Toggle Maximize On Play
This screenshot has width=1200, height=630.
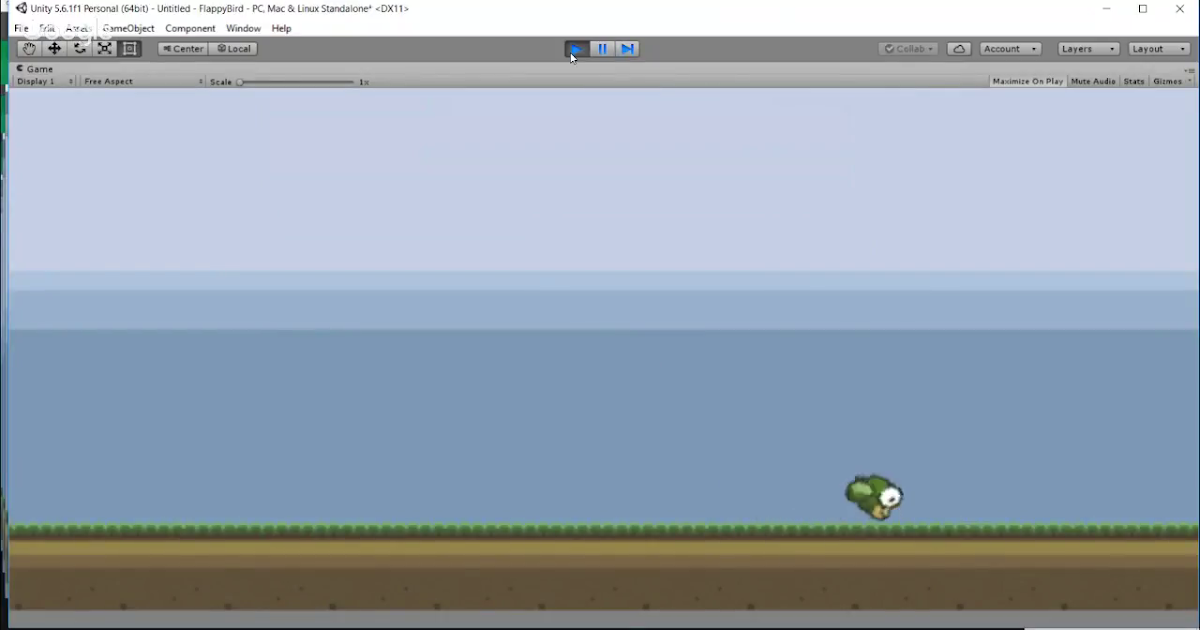point(1027,81)
